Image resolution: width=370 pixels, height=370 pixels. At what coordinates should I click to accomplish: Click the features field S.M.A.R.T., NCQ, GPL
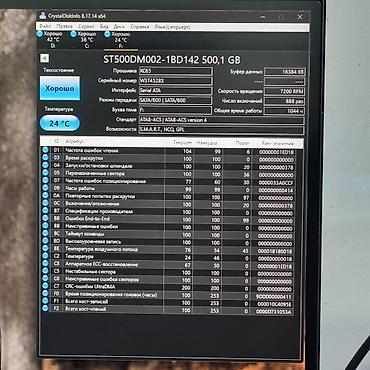(221, 129)
